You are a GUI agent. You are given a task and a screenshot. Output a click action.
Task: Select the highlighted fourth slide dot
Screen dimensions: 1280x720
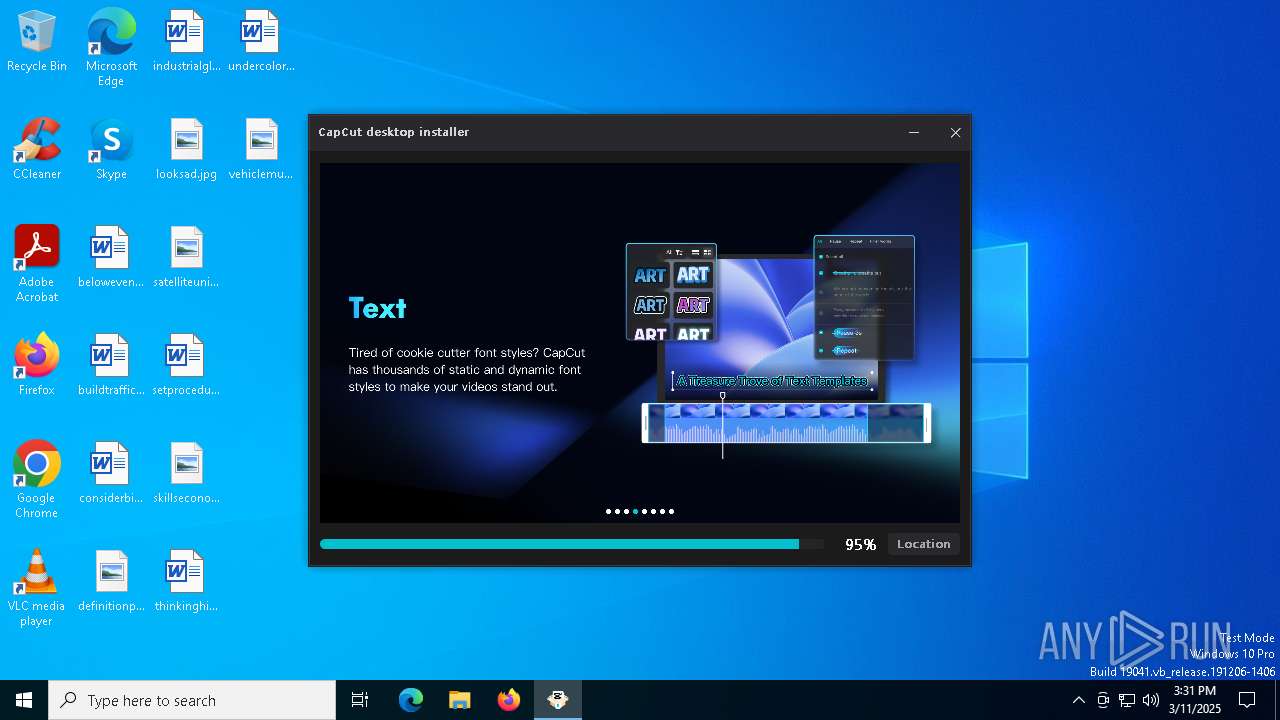click(635, 511)
